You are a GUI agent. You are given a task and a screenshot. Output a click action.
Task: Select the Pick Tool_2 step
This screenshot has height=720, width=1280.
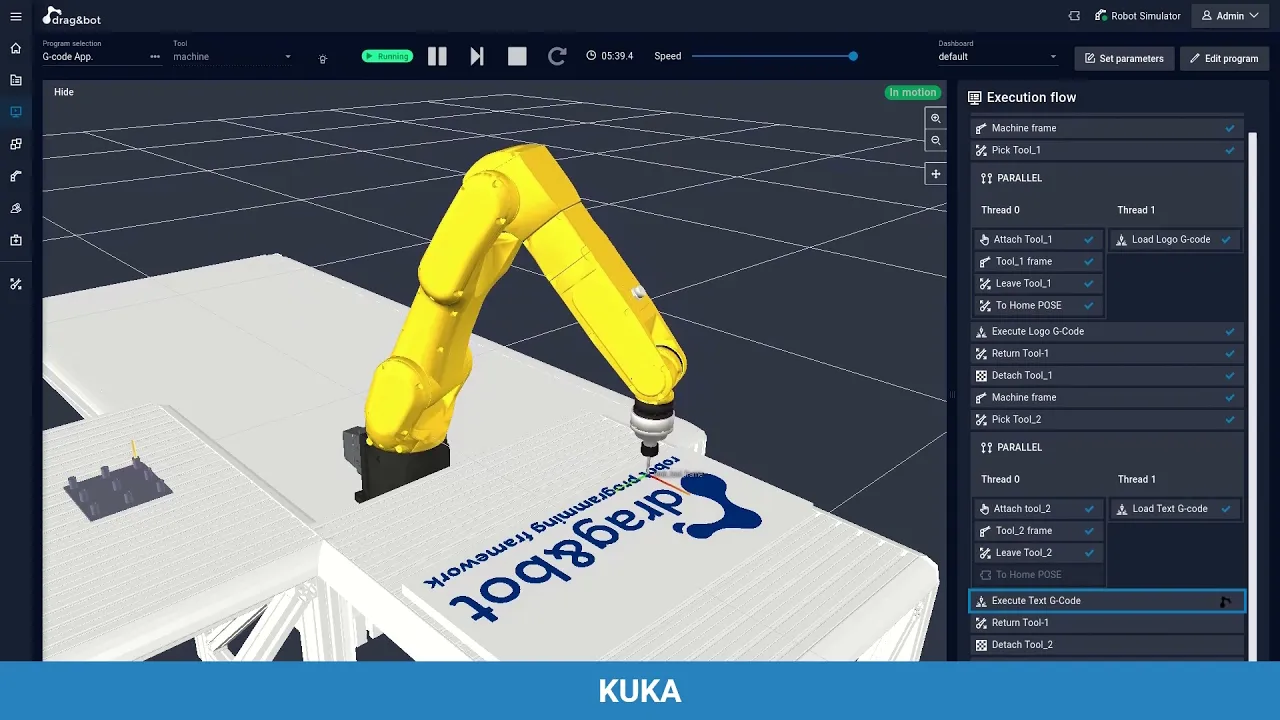tap(1107, 419)
